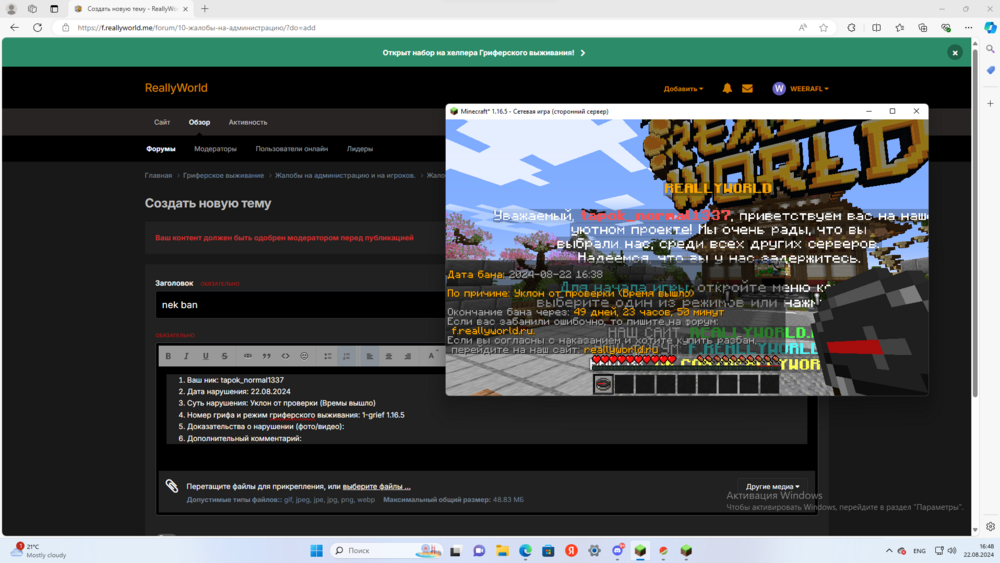Open the forum notifications bell
Screen dimensions: 1000x563
727,89
